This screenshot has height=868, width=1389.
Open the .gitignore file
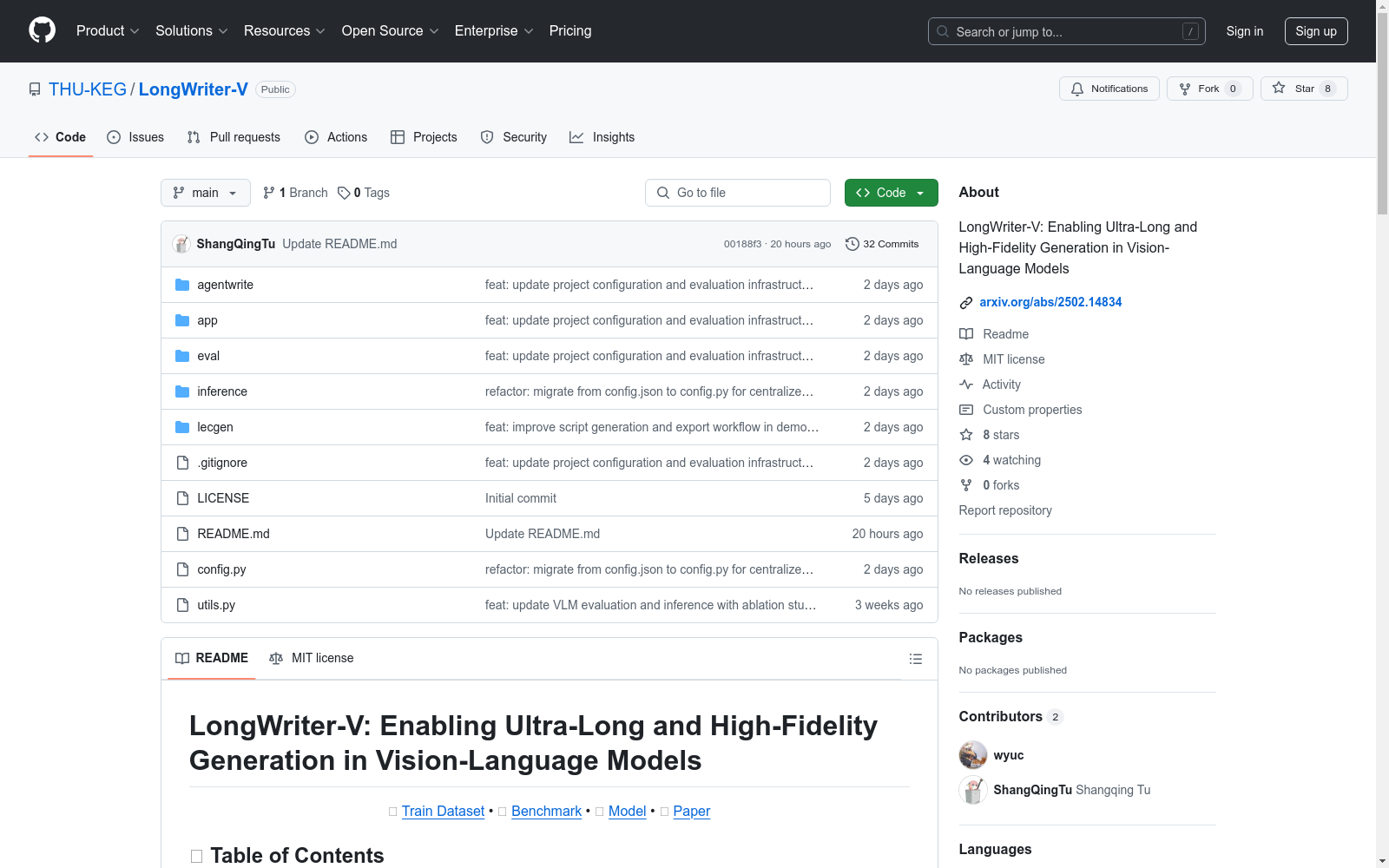(222, 463)
